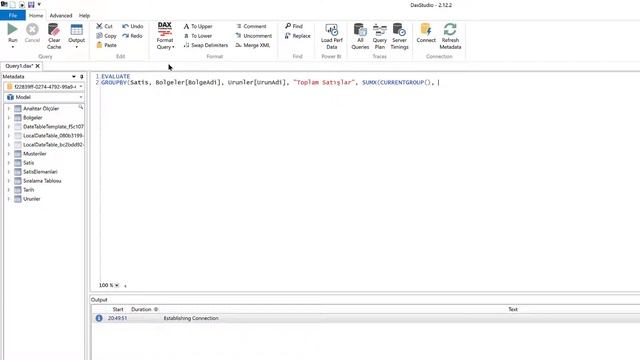The image size is (640, 360).
Task: Close the Query1.dax tab
Action: click(x=38, y=66)
